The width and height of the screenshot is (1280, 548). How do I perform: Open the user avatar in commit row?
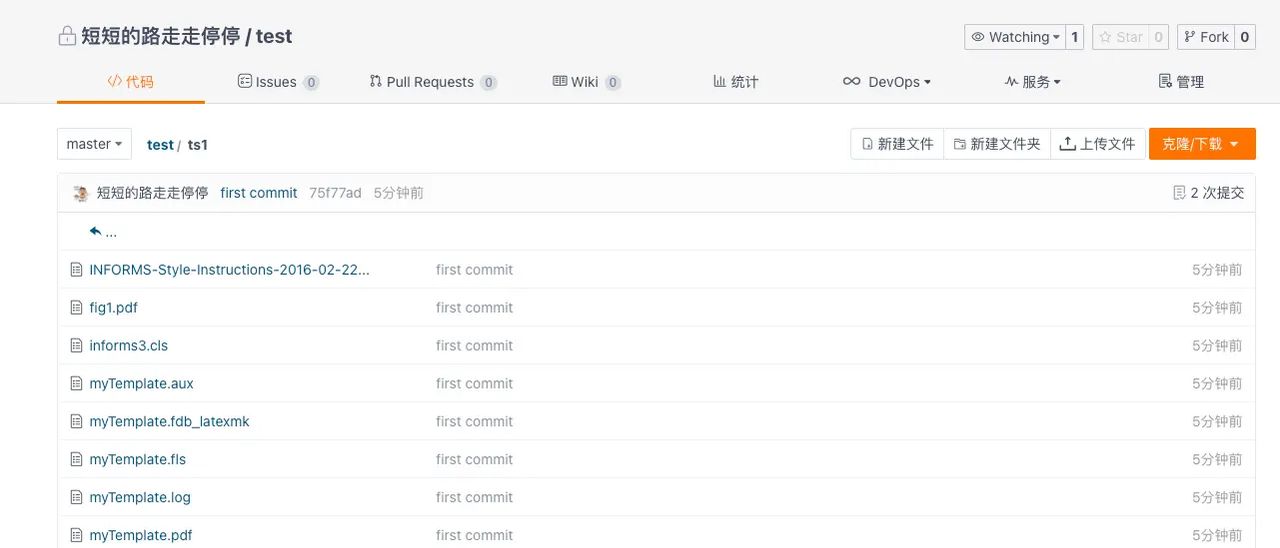click(x=82, y=193)
